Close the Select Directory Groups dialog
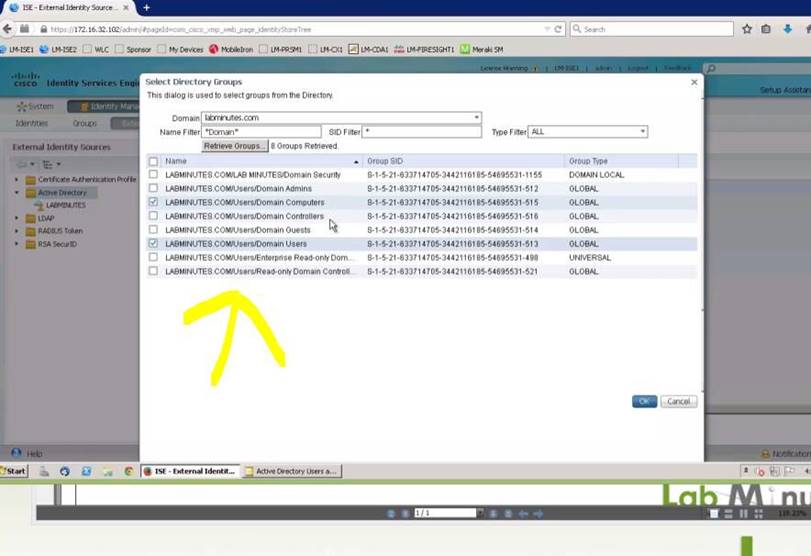 tap(694, 82)
